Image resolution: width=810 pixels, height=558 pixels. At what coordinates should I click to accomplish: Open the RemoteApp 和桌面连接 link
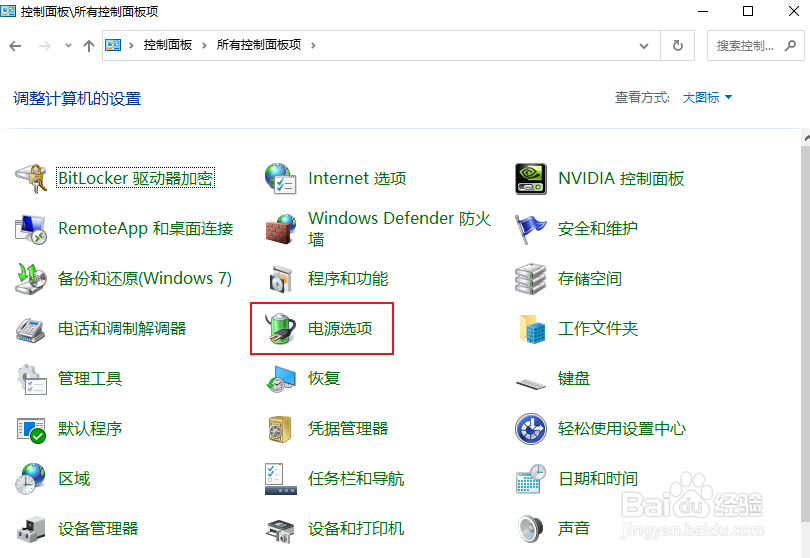tap(146, 228)
